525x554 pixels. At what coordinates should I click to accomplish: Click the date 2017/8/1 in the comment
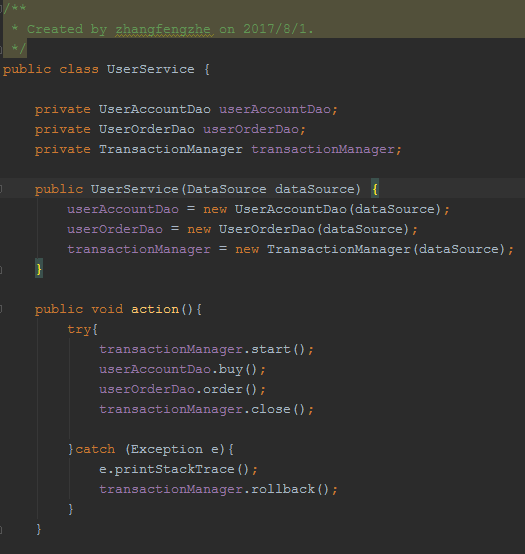tap(275, 29)
